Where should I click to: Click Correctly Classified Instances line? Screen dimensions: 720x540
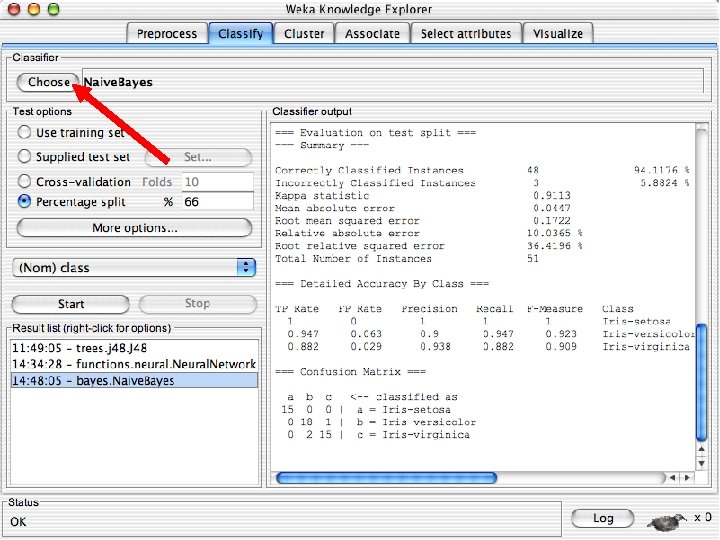(x=482, y=170)
